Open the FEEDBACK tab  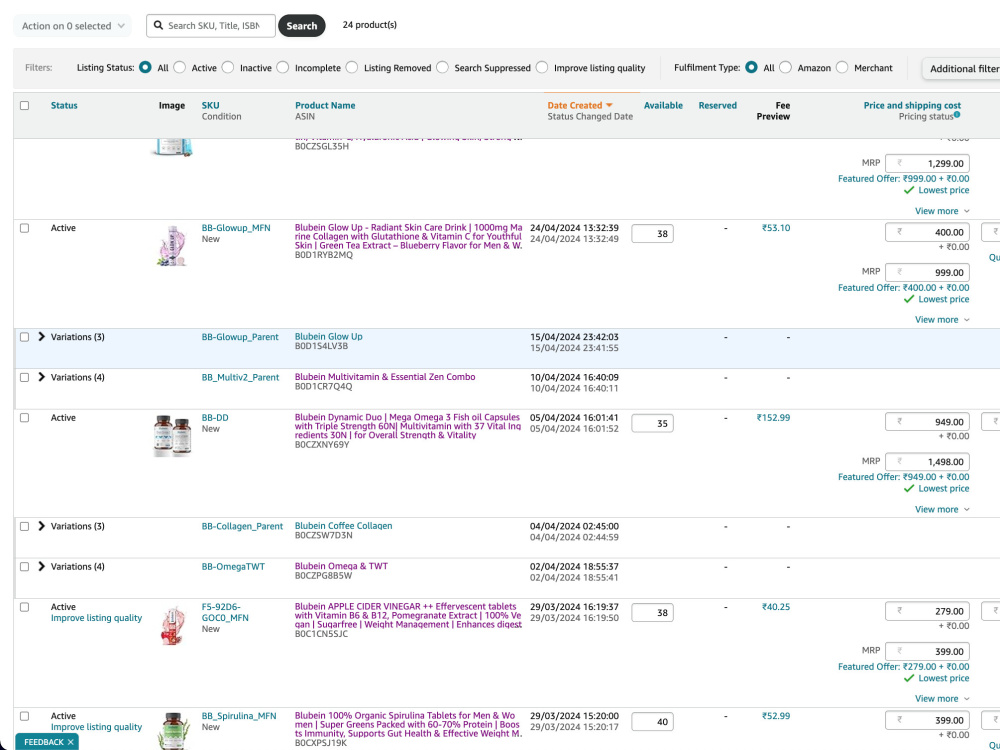(44, 742)
